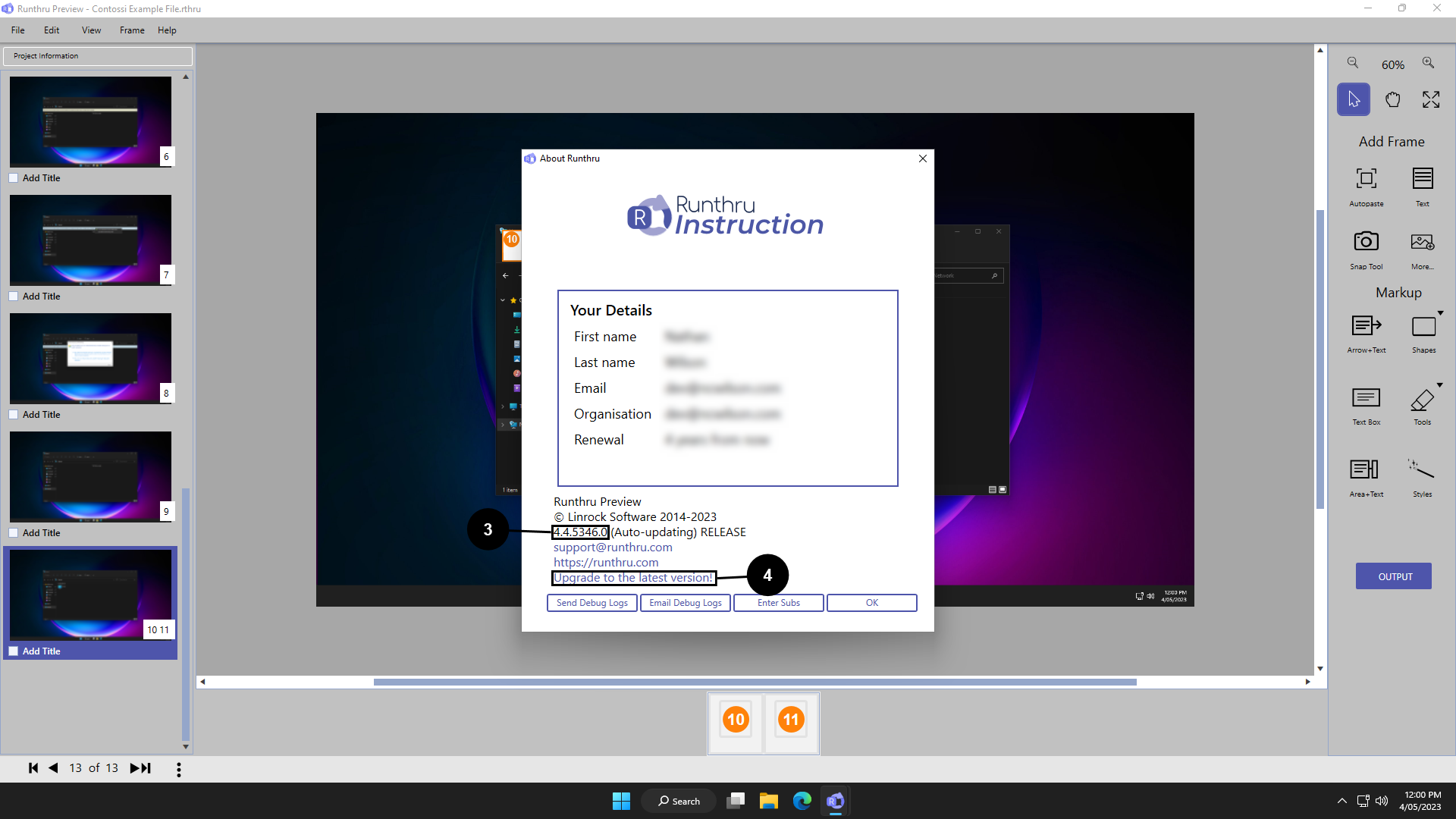Viewport: 1456px width, 819px height.
Task: Zoom in with the magnifier plus icon
Action: click(x=1428, y=63)
